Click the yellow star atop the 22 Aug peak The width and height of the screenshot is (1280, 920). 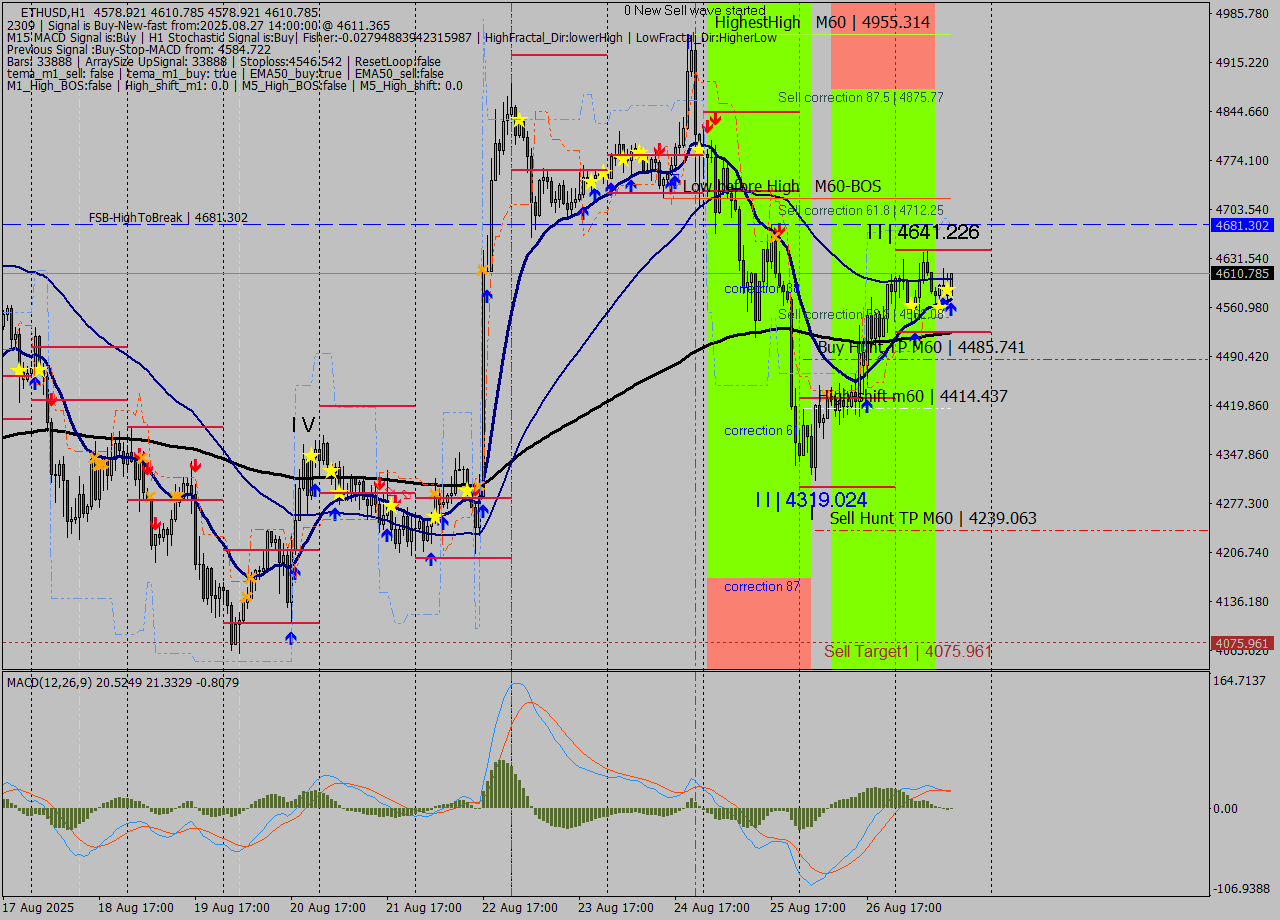click(x=519, y=121)
